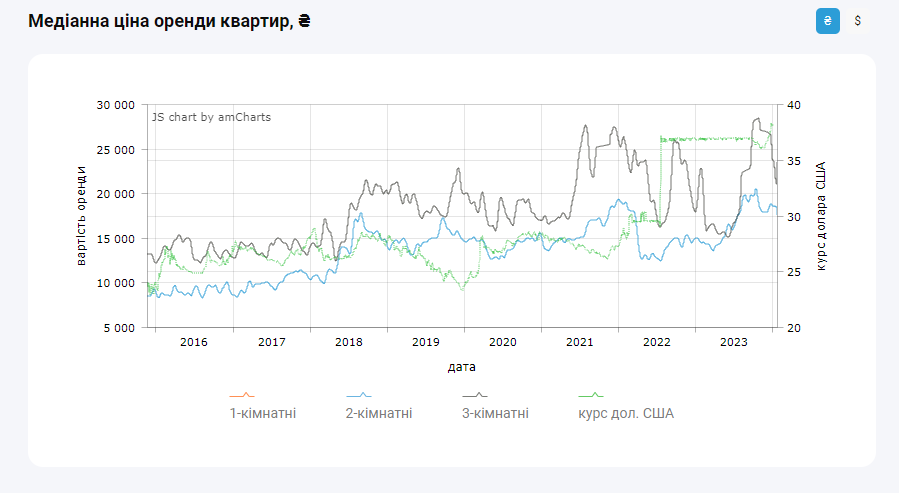Toggle the курс дол. США legend label
Image resolution: width=899 pixels, height=493 pixels.
(626, 413)
